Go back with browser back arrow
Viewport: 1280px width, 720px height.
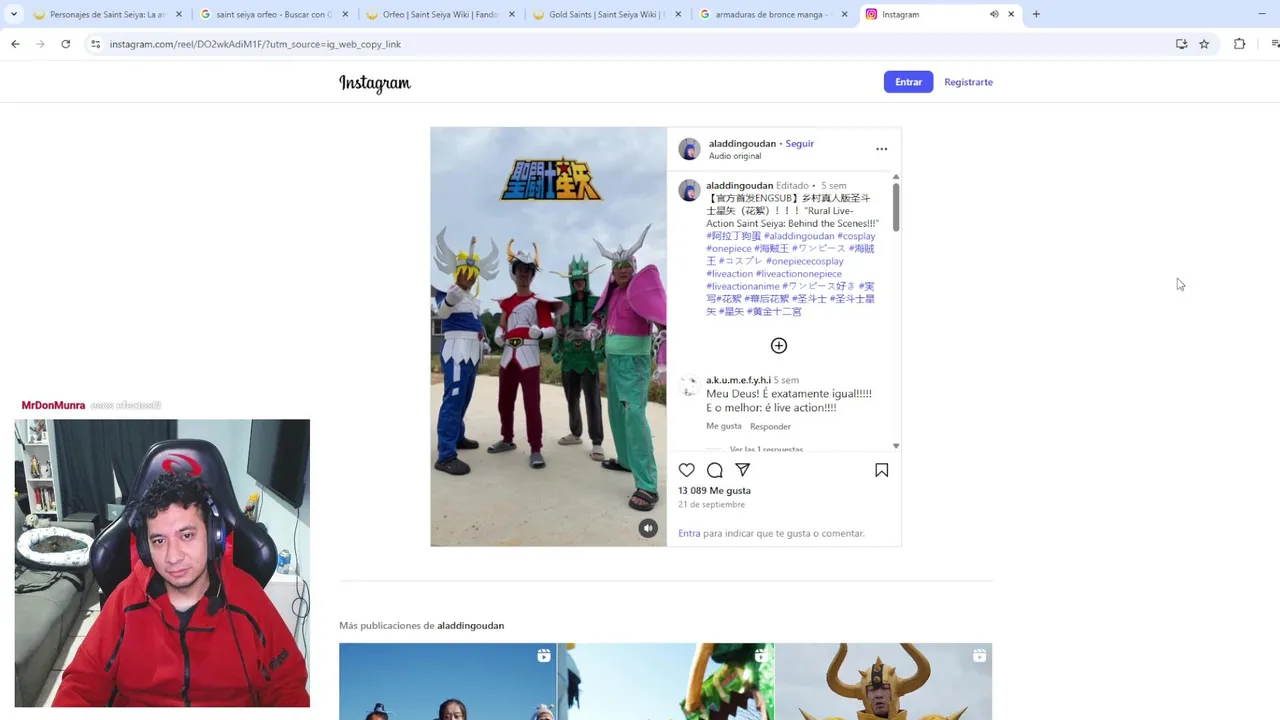point(15,44)
